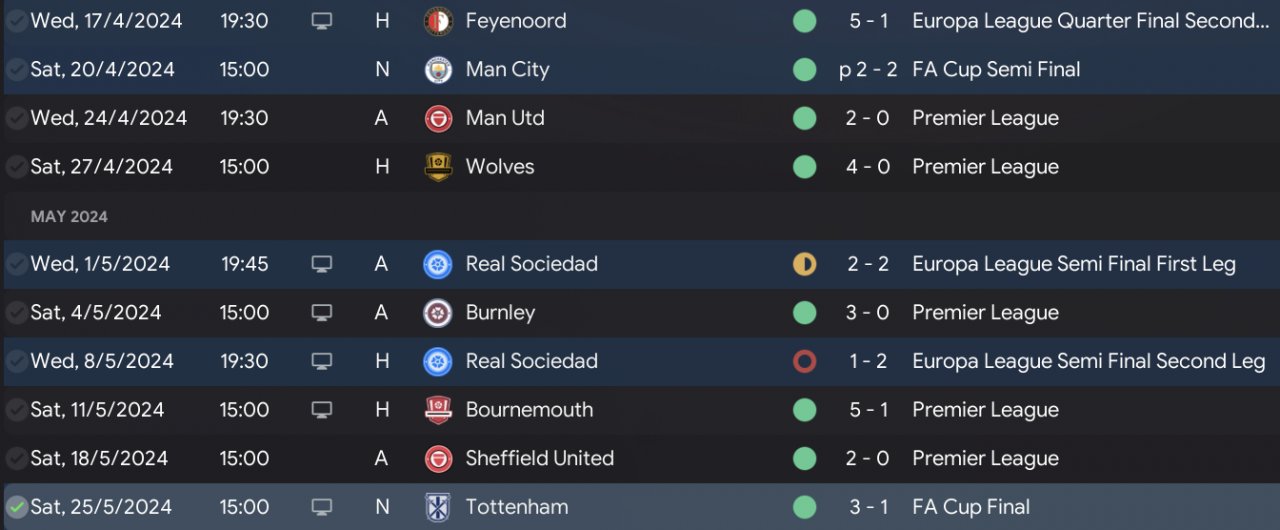Image resolution: width=1280 pixels, height=530 pixels.
Task: Open the Bournemouth team link
Action: coord(529,410)
